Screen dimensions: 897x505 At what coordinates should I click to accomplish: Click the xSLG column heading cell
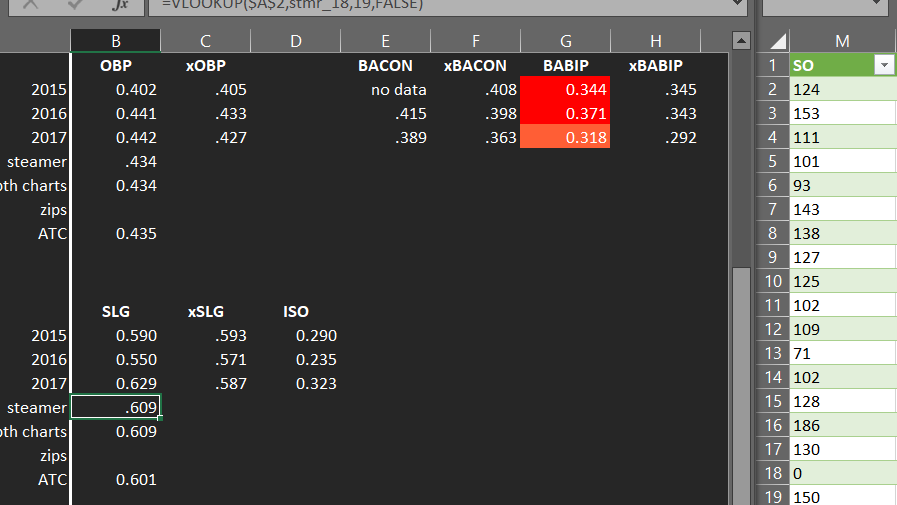click(205, 311)
